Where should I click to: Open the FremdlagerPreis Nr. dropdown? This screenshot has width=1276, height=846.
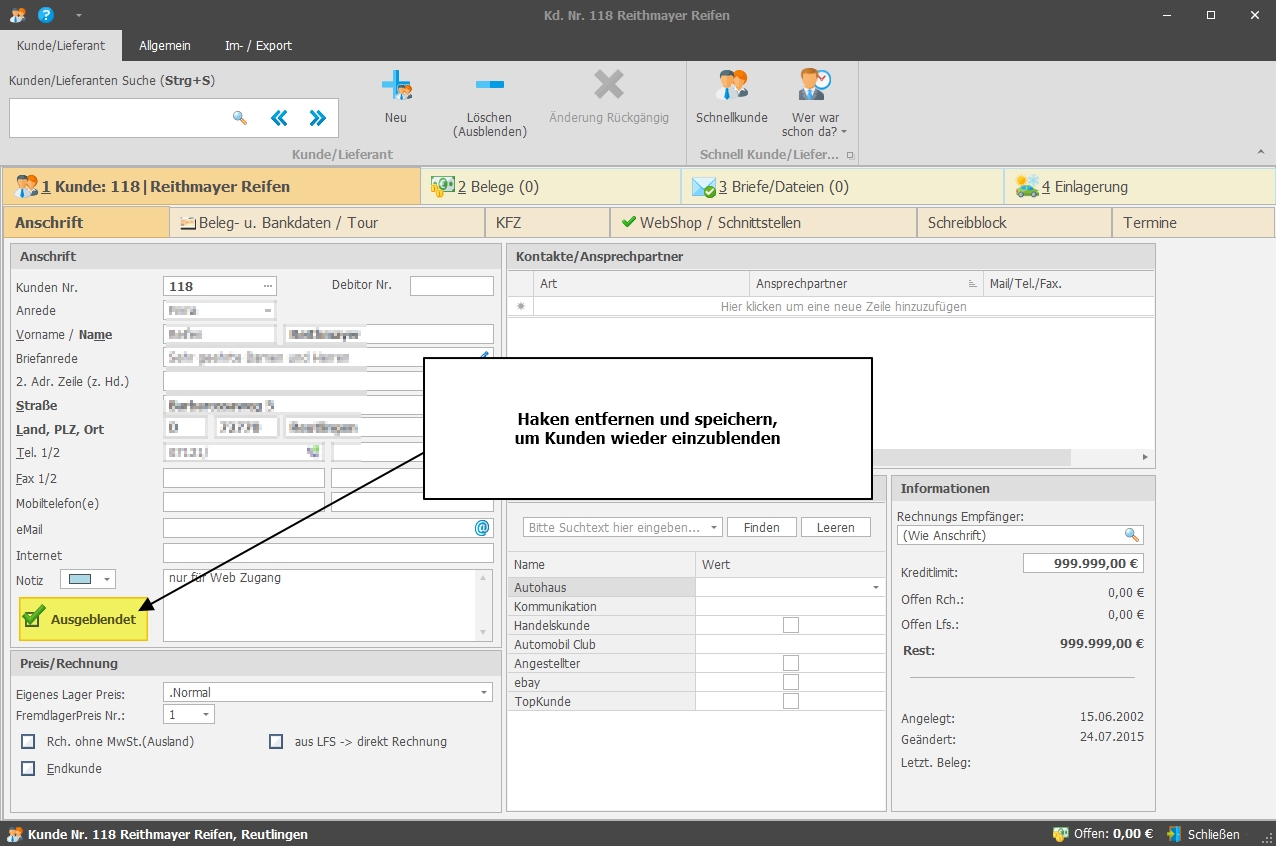coord(206,715)
